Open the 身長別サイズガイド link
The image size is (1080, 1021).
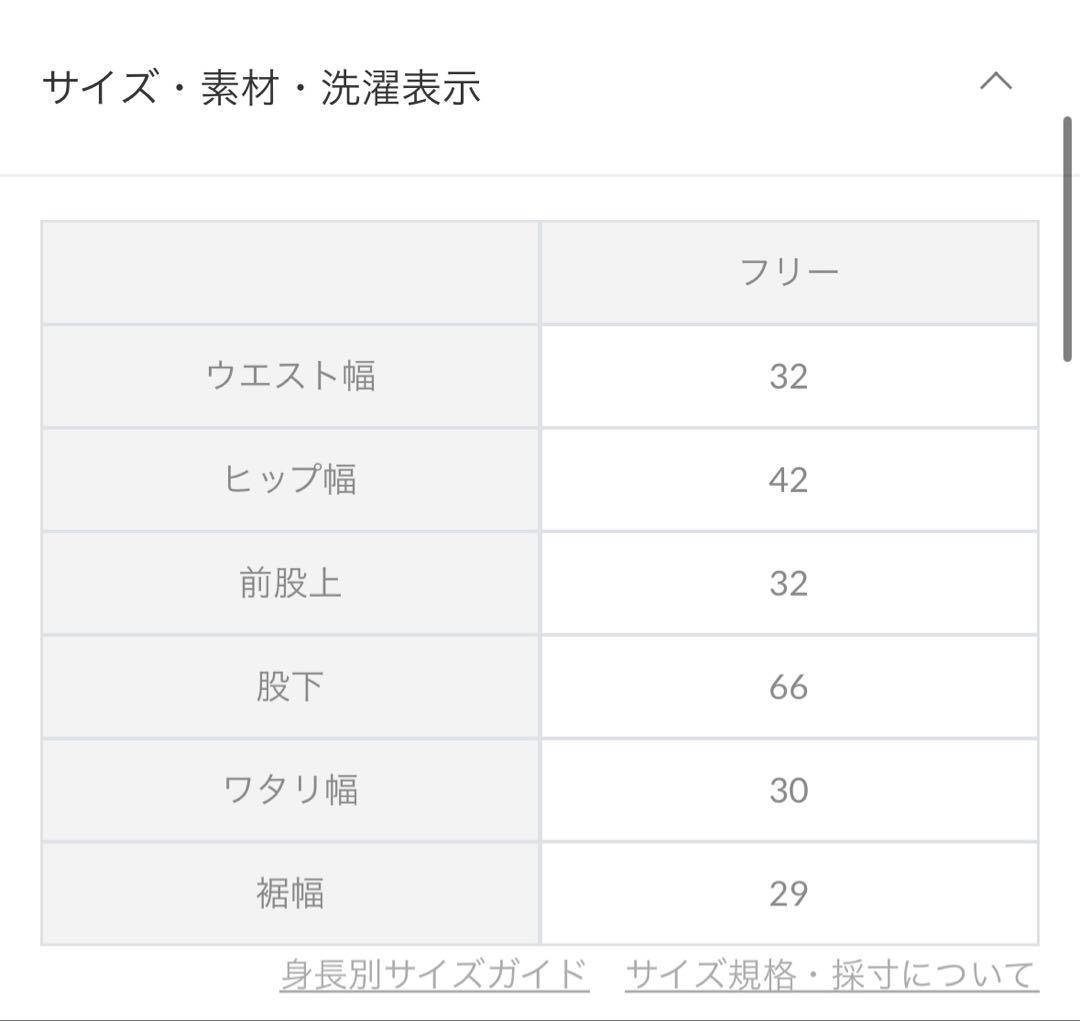coord(434,974)
